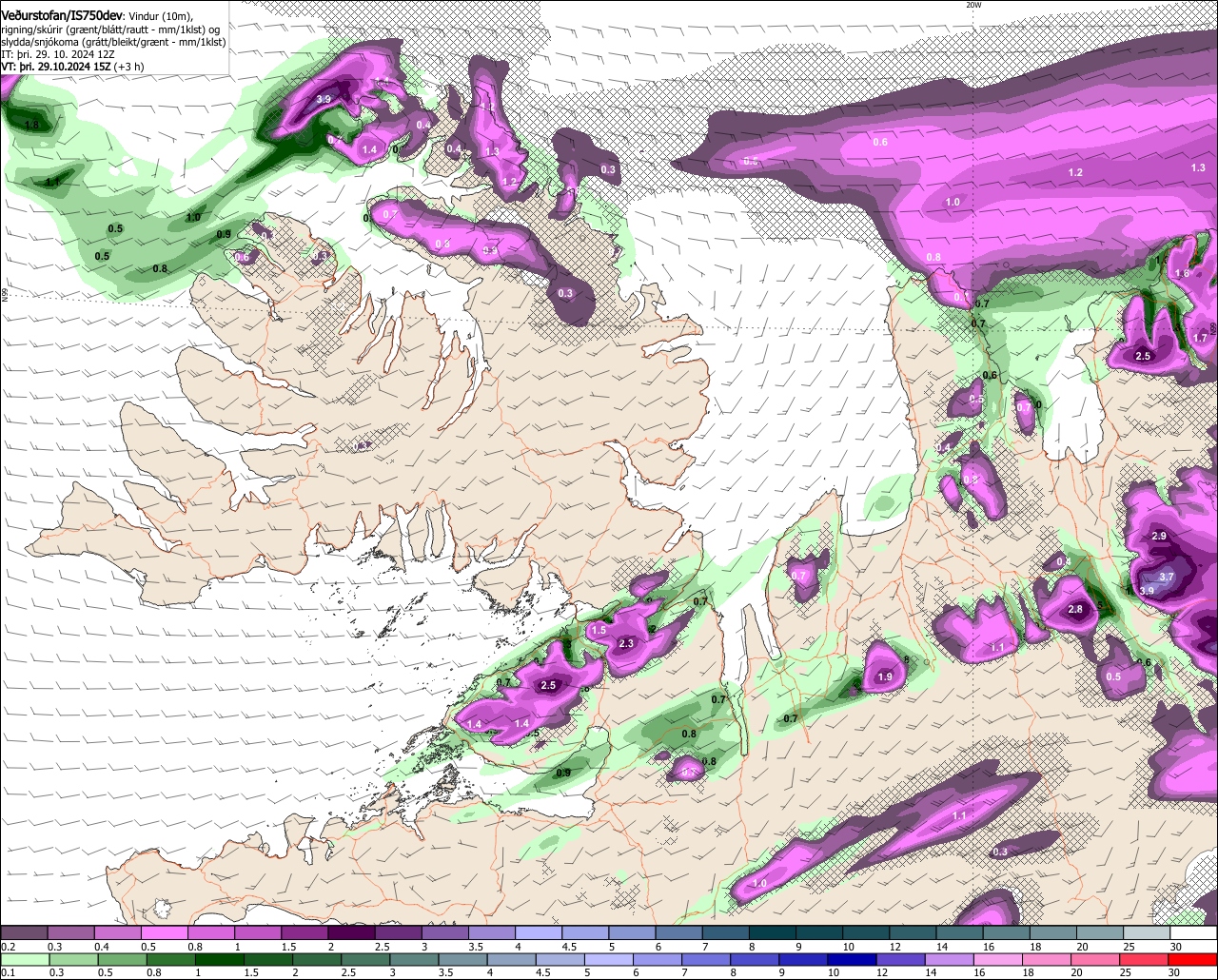Click the 0.1 label in lower legend

pyautogui.click(x=8, y=973)
